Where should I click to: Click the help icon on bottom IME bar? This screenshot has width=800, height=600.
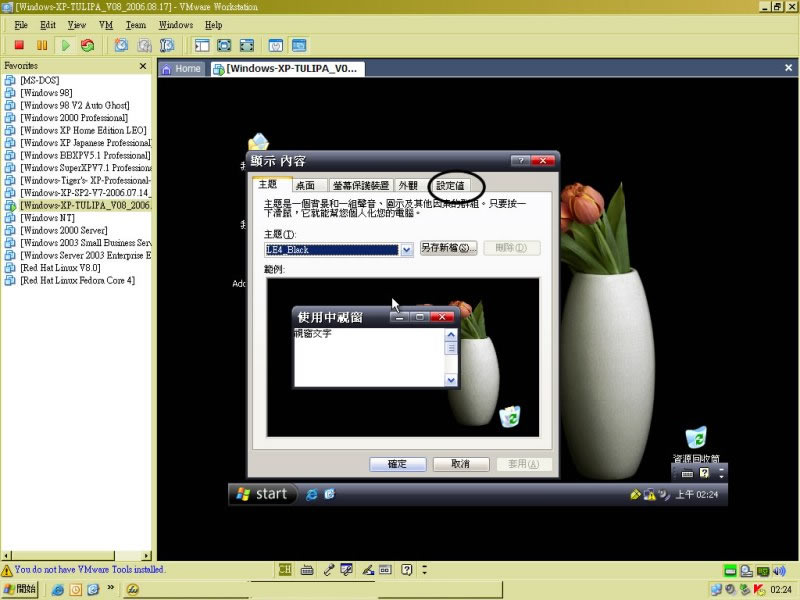tap(406, 569)
